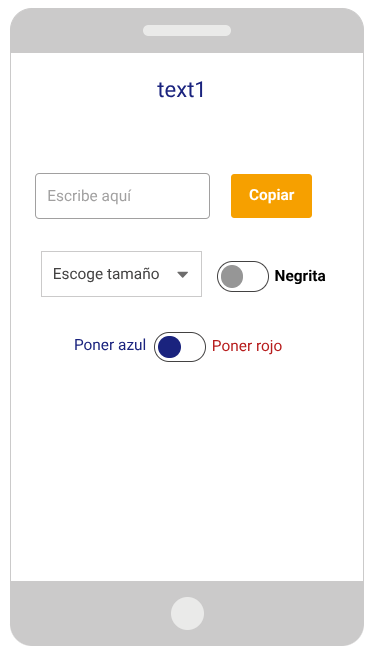Click the Escribe aquí placeholder text
The height and width of the screenshot is (658, 376).
[89, 196]
